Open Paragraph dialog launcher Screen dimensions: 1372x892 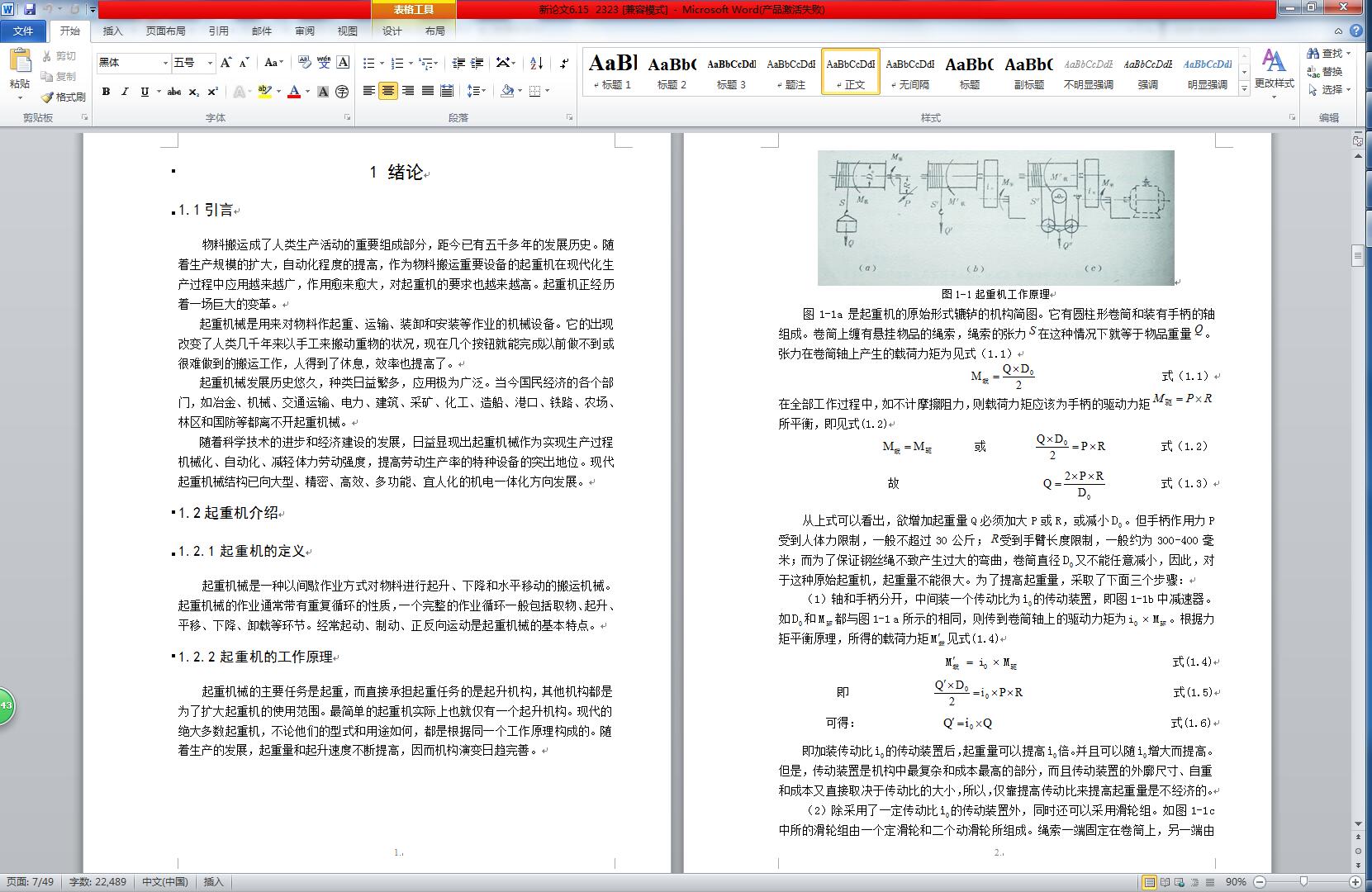pos(569,118)
